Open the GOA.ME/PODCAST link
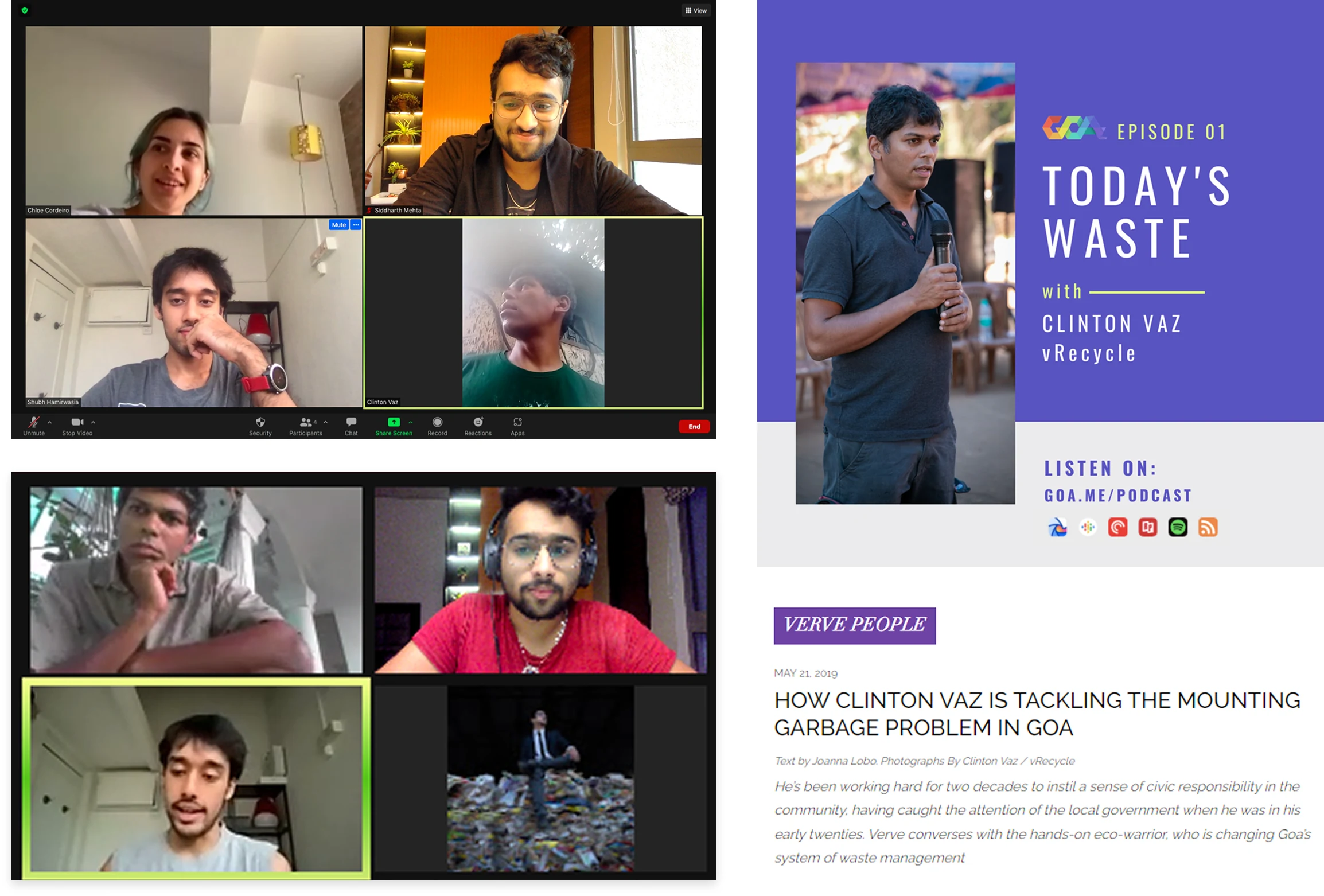 coord(1118,496)
